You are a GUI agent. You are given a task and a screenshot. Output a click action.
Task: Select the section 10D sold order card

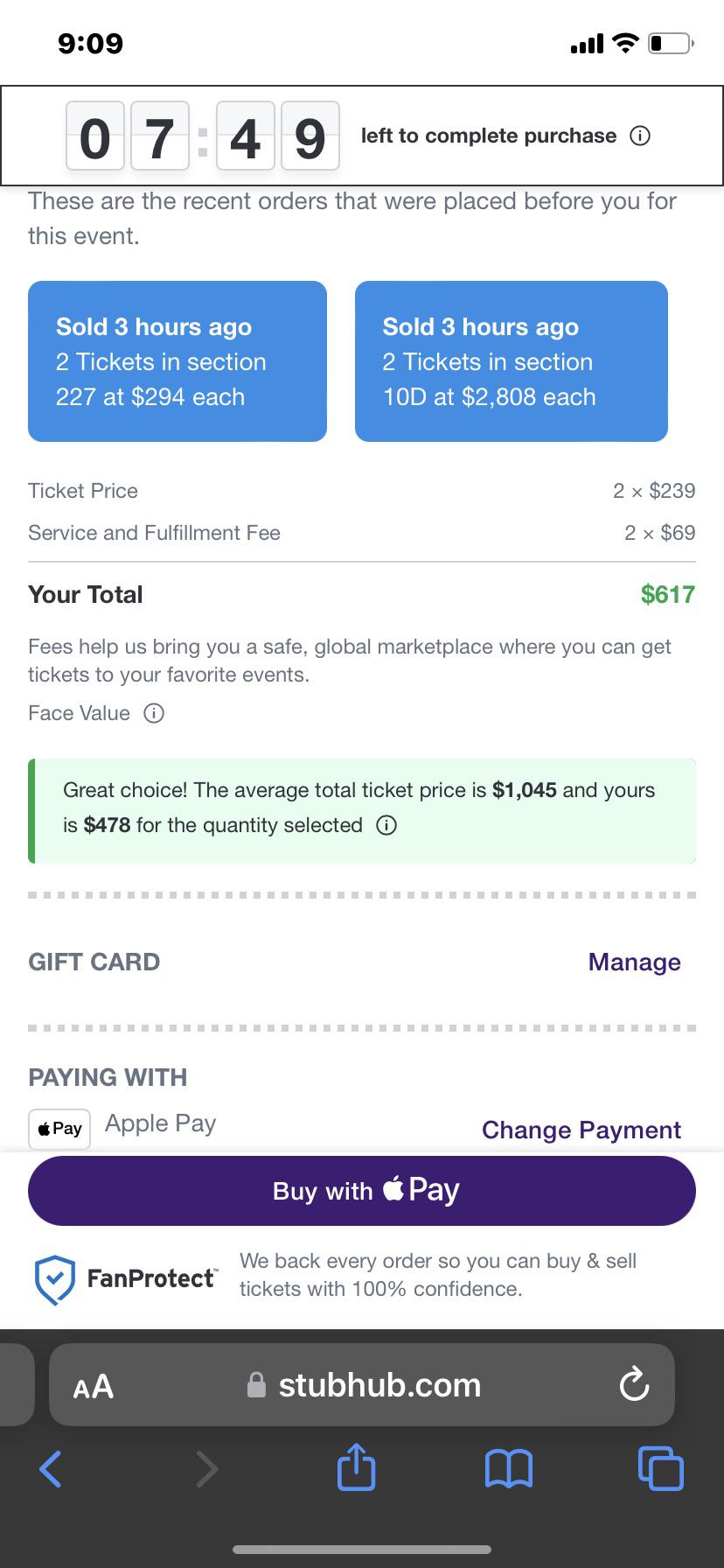[511, 361]
